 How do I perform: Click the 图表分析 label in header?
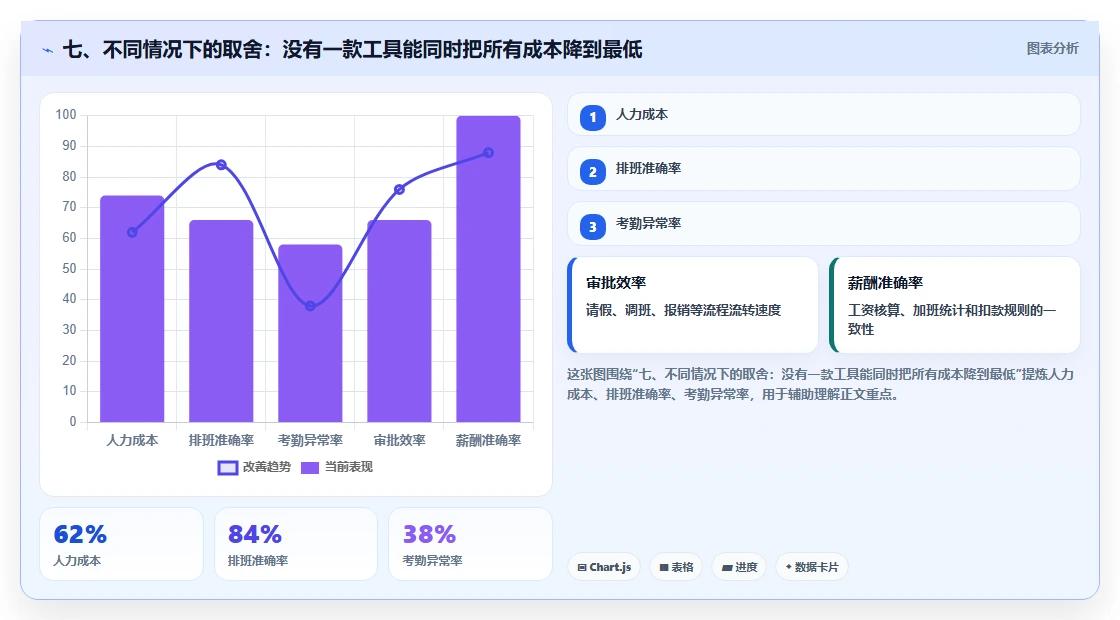click(1052, 49)
